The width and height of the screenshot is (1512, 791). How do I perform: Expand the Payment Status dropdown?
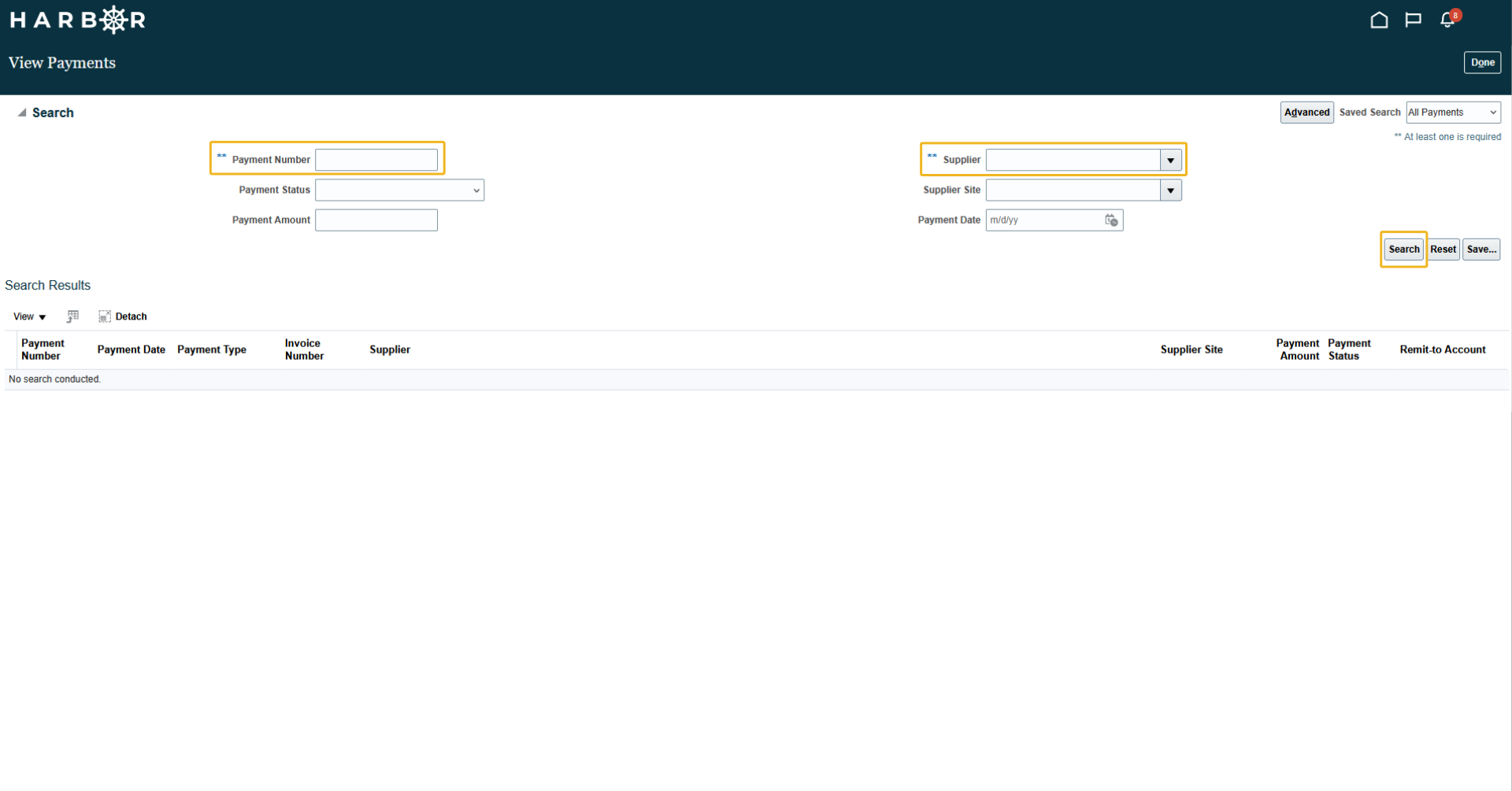coord(399,190)
